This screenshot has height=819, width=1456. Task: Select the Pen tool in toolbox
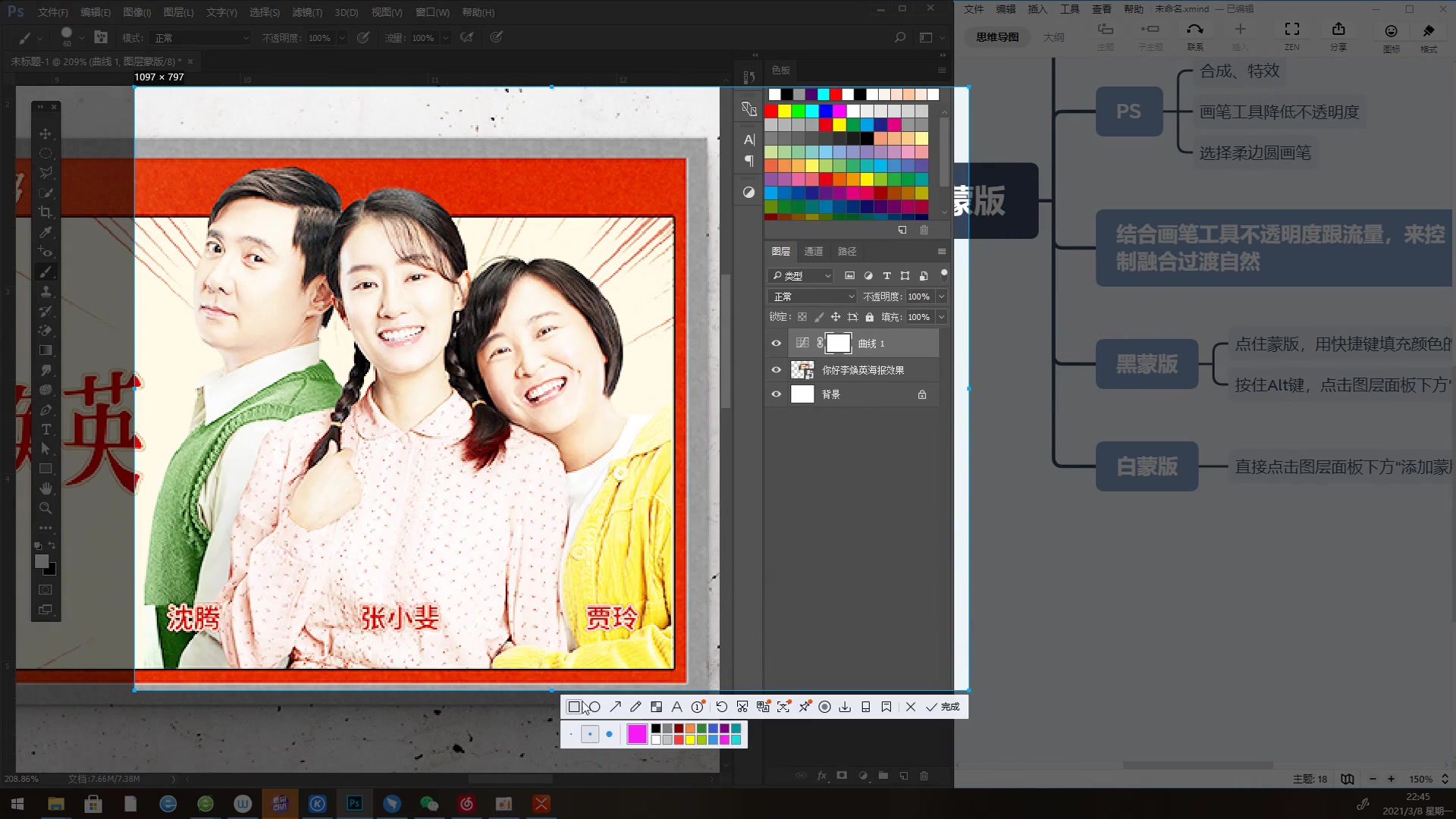[x=45, y=409]
